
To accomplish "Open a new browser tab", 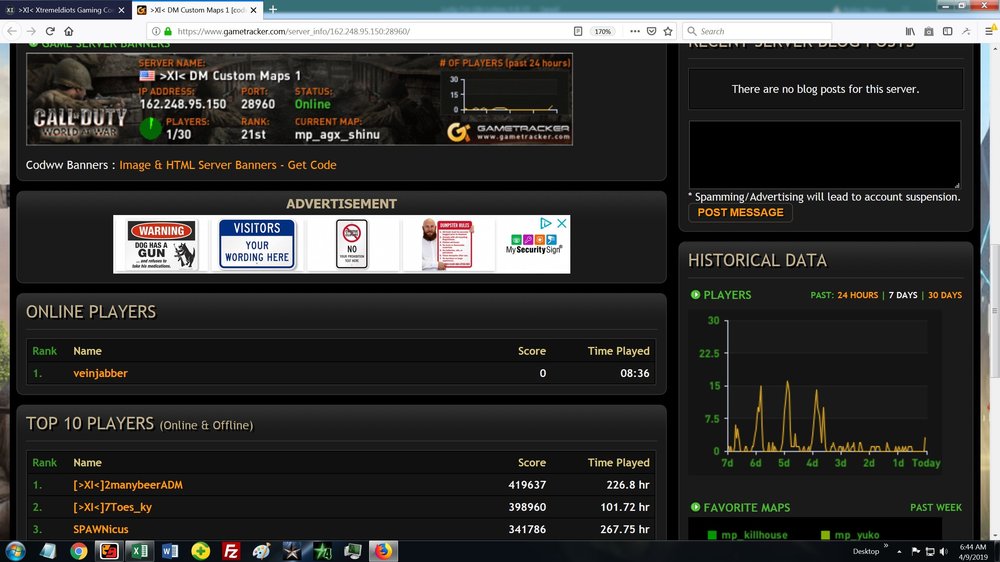I will (x=273, y=9).
